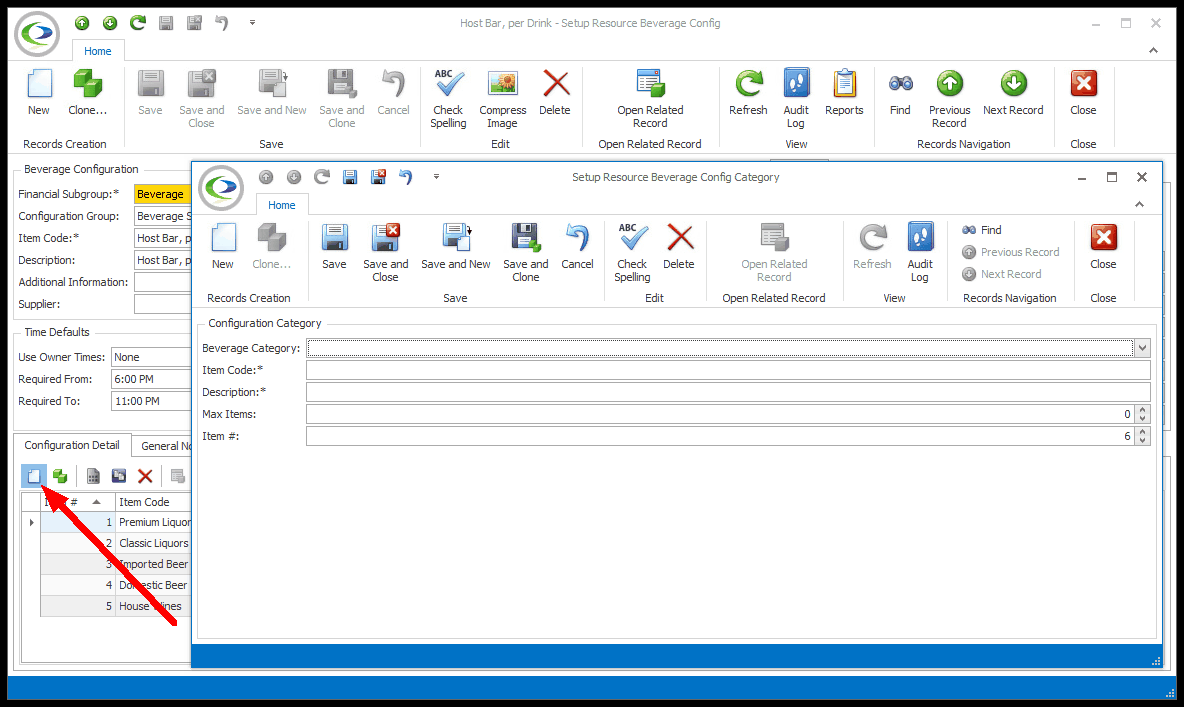Select the Classic Liquors row
The image size is (1184, 707).
coord(116,543)
